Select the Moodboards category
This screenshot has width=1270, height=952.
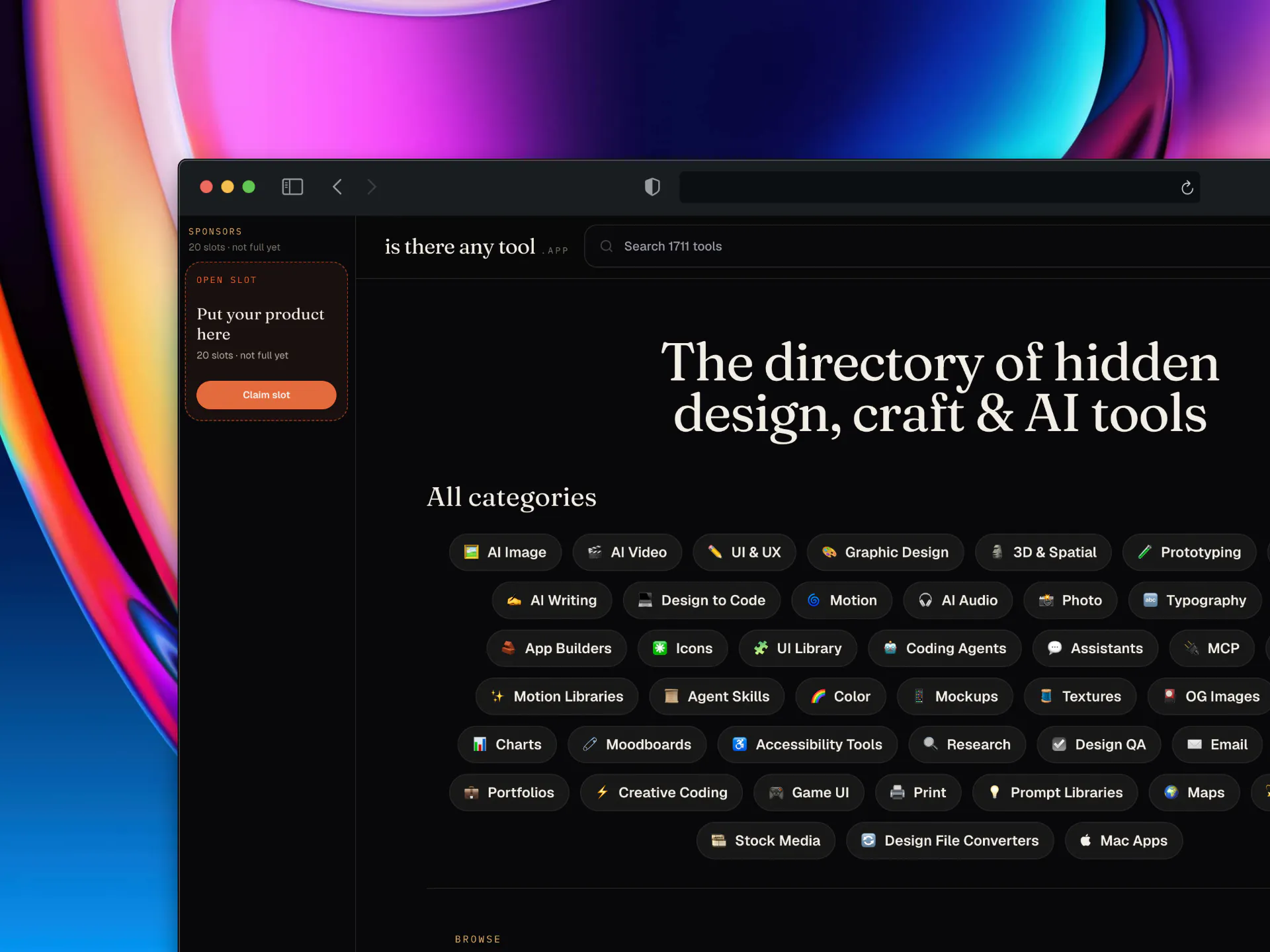(637, 744)
